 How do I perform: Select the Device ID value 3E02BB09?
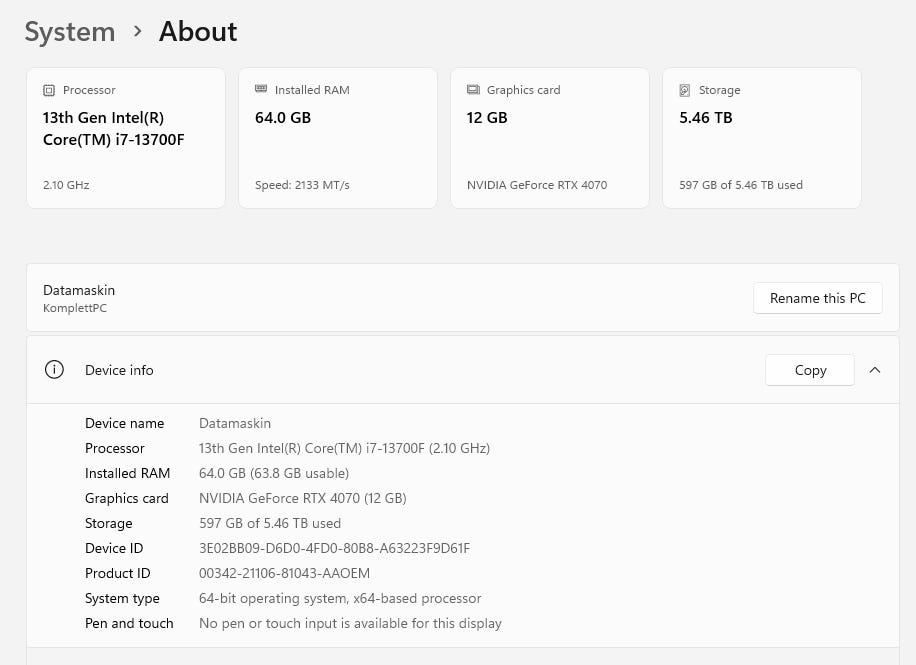[334, 548]
